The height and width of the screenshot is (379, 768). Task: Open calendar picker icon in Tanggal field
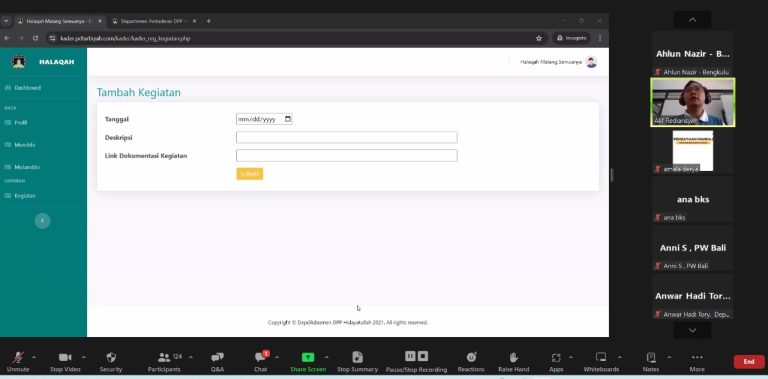(288, 119)
